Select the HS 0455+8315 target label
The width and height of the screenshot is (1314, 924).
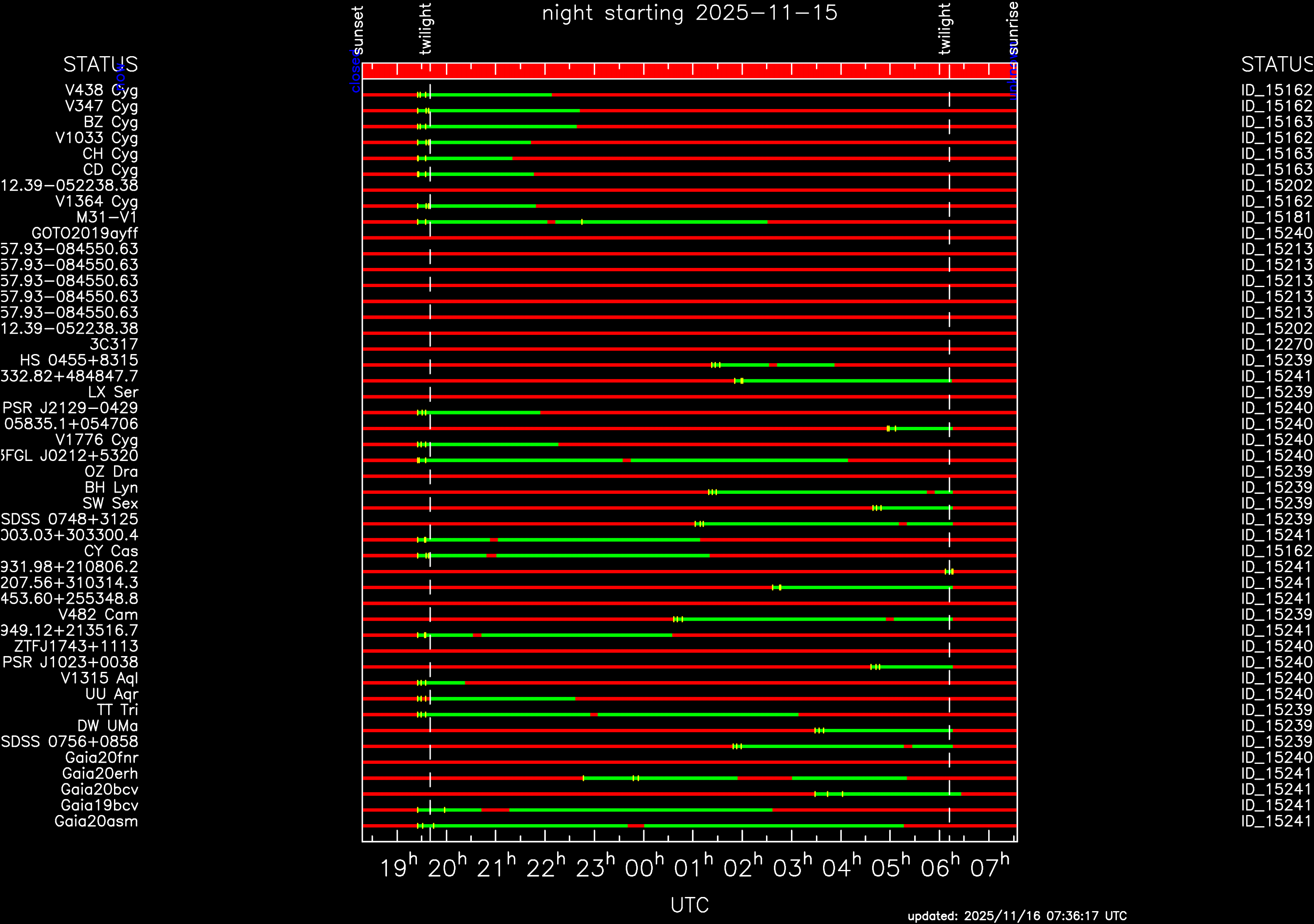(x=79, y=360)
